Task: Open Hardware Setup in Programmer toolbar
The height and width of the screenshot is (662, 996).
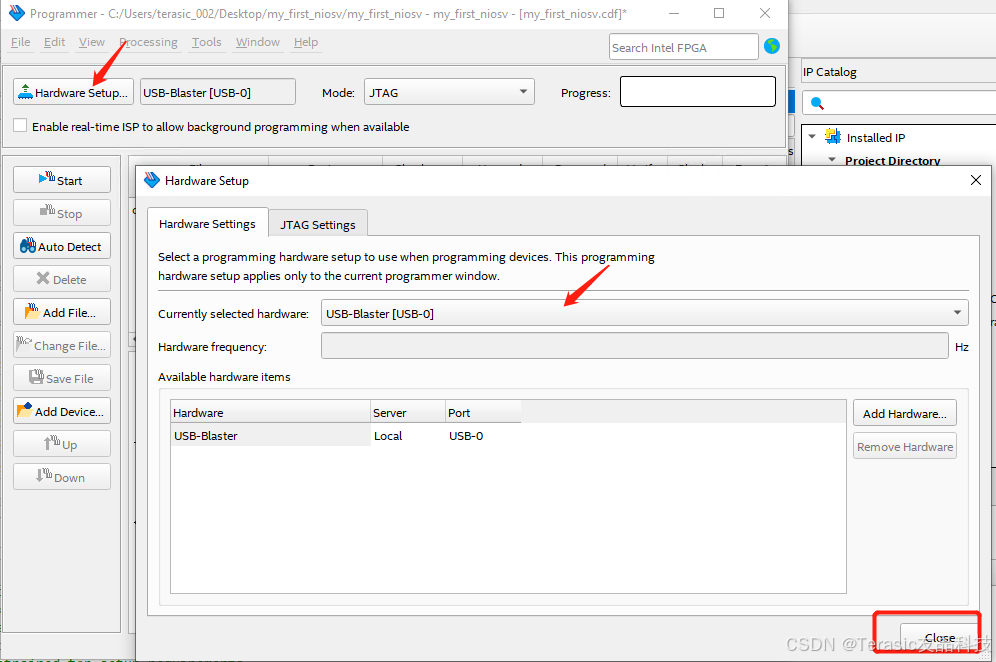Action: pyautogui.click(x=73, y=92)
